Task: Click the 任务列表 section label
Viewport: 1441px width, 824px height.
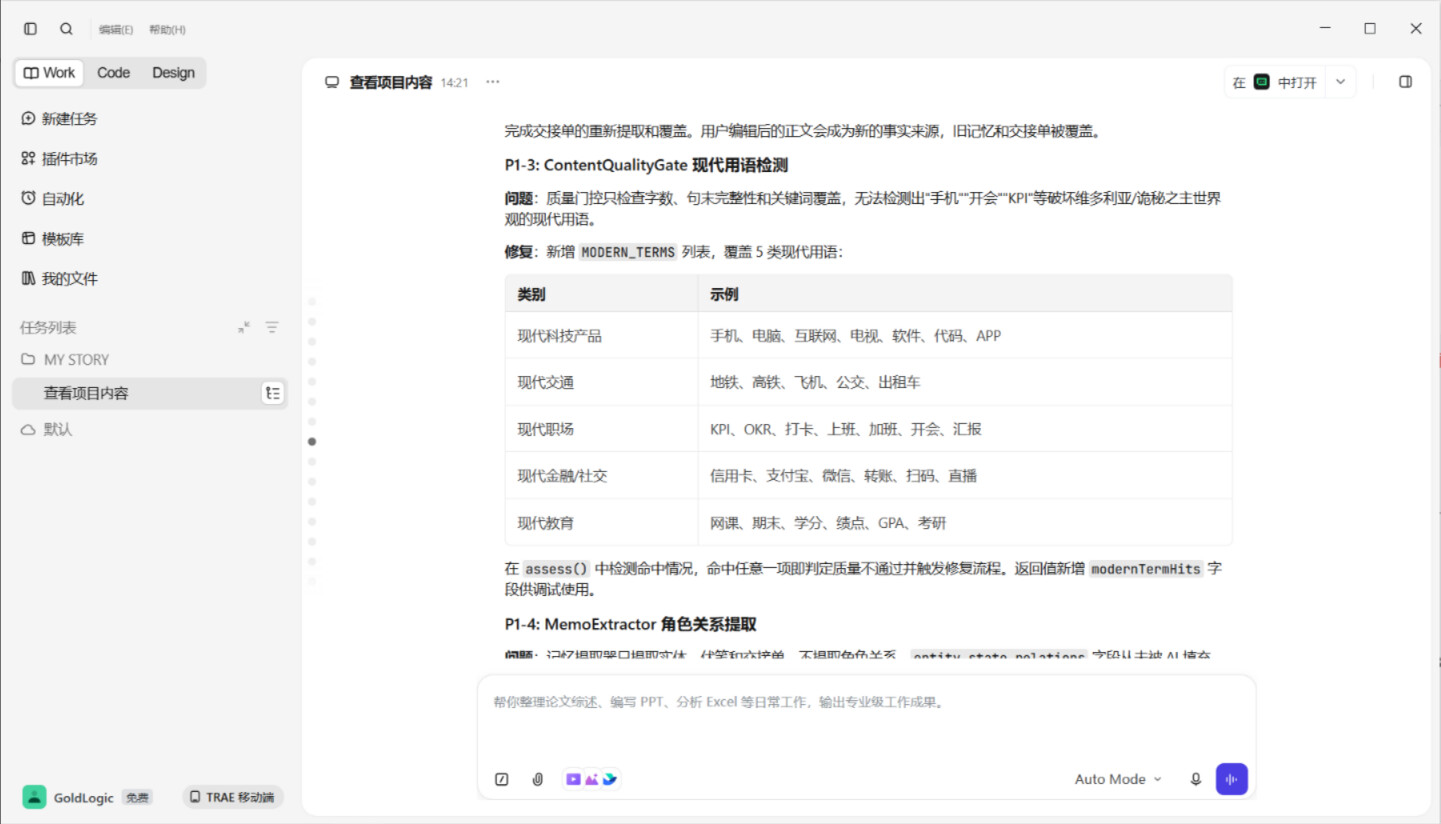Action: point(48,328)
